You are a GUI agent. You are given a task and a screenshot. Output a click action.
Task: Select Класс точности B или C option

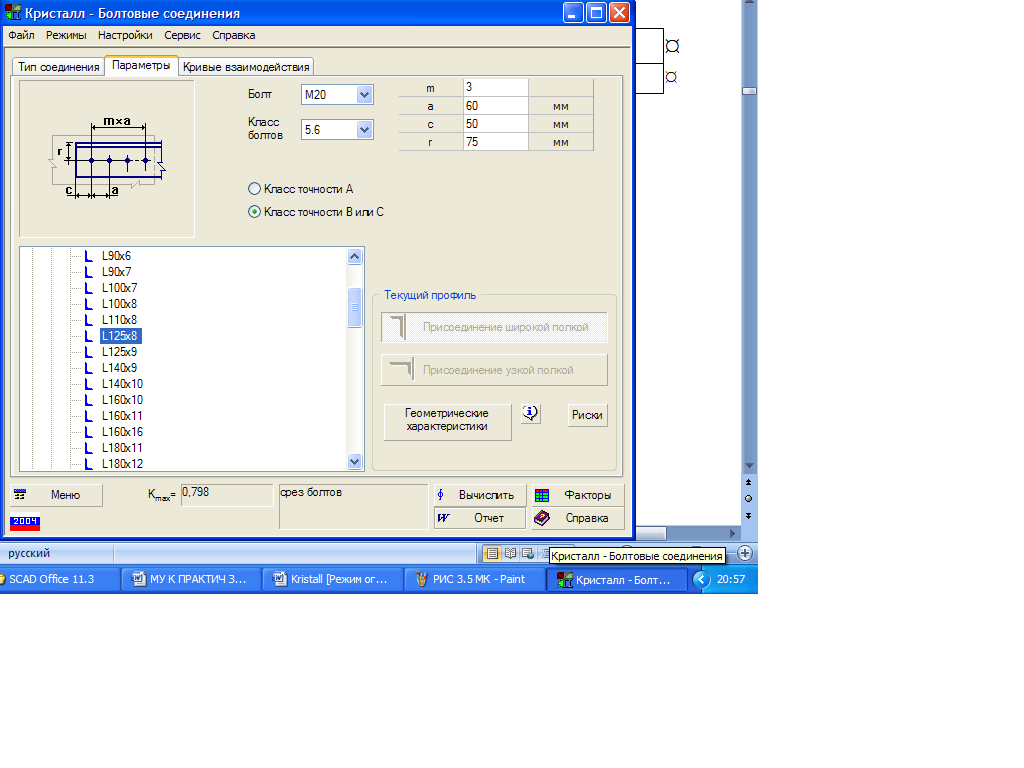click(x=255, y=212)
